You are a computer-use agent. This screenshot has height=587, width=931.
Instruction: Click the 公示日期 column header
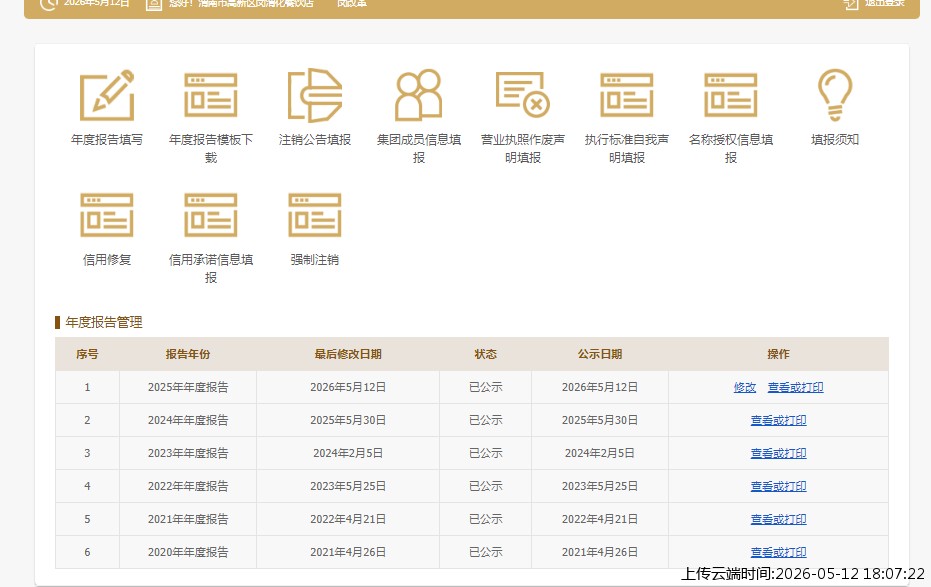600,354
